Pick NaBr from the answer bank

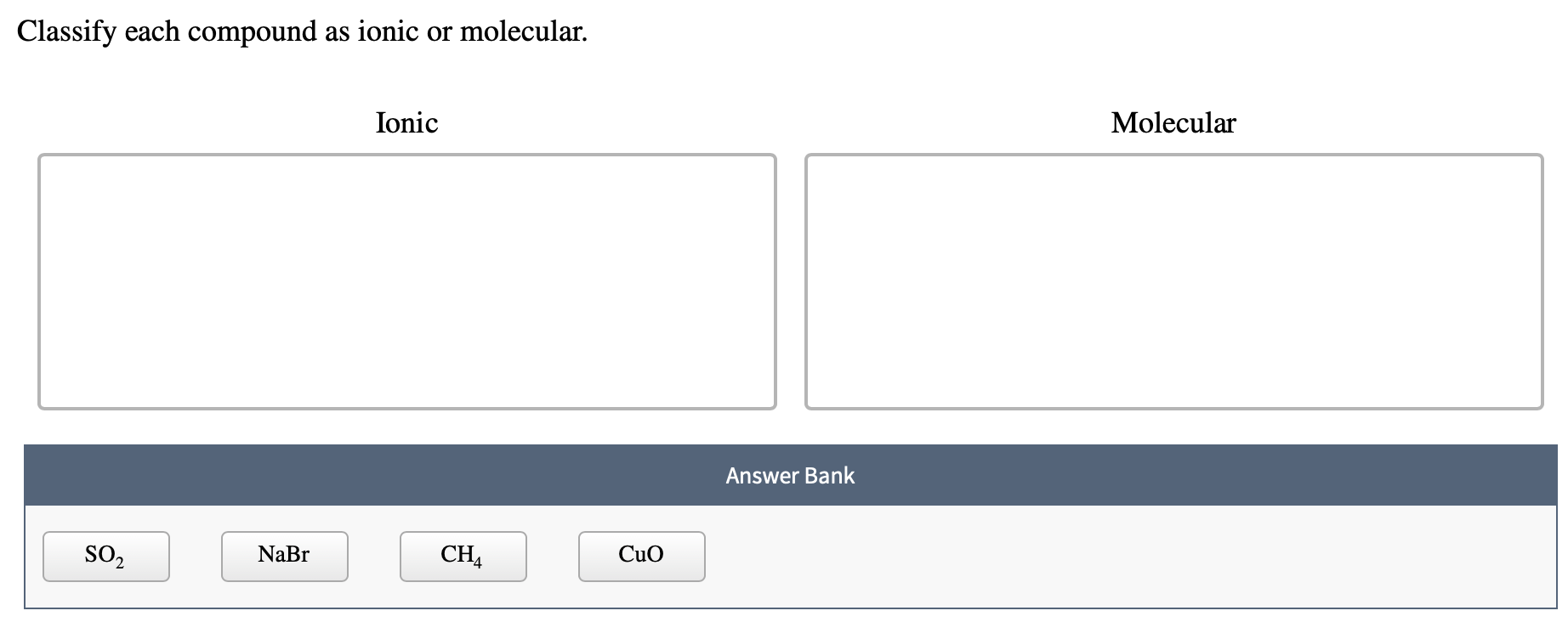tap(283, 556)
